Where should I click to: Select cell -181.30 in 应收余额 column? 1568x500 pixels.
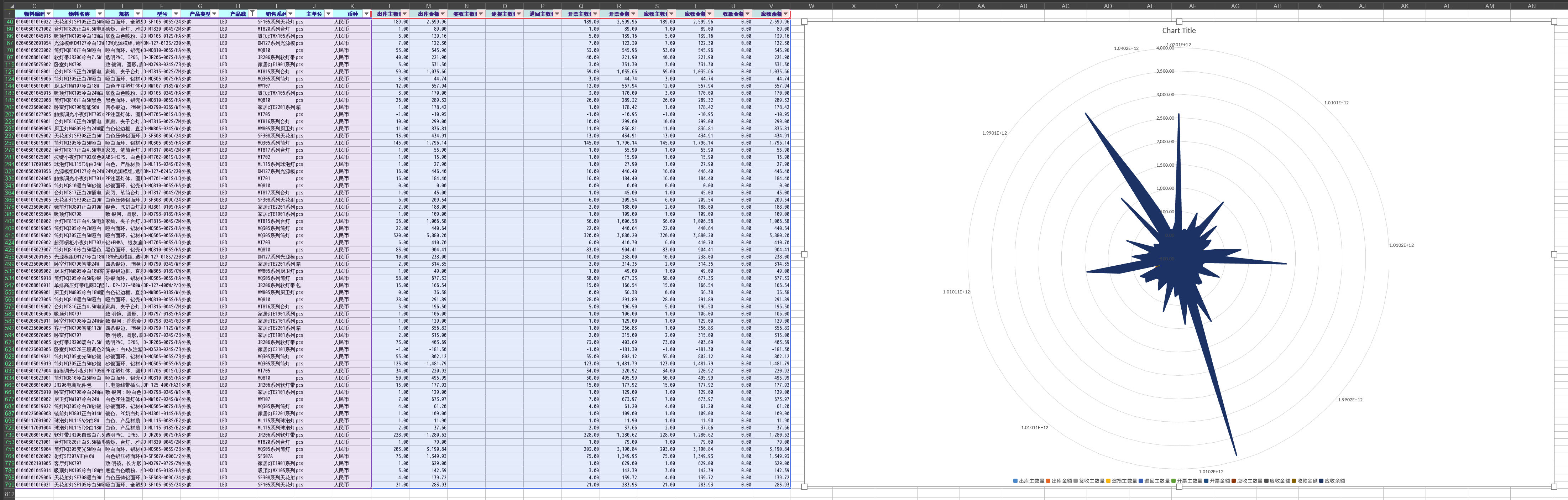771,350
